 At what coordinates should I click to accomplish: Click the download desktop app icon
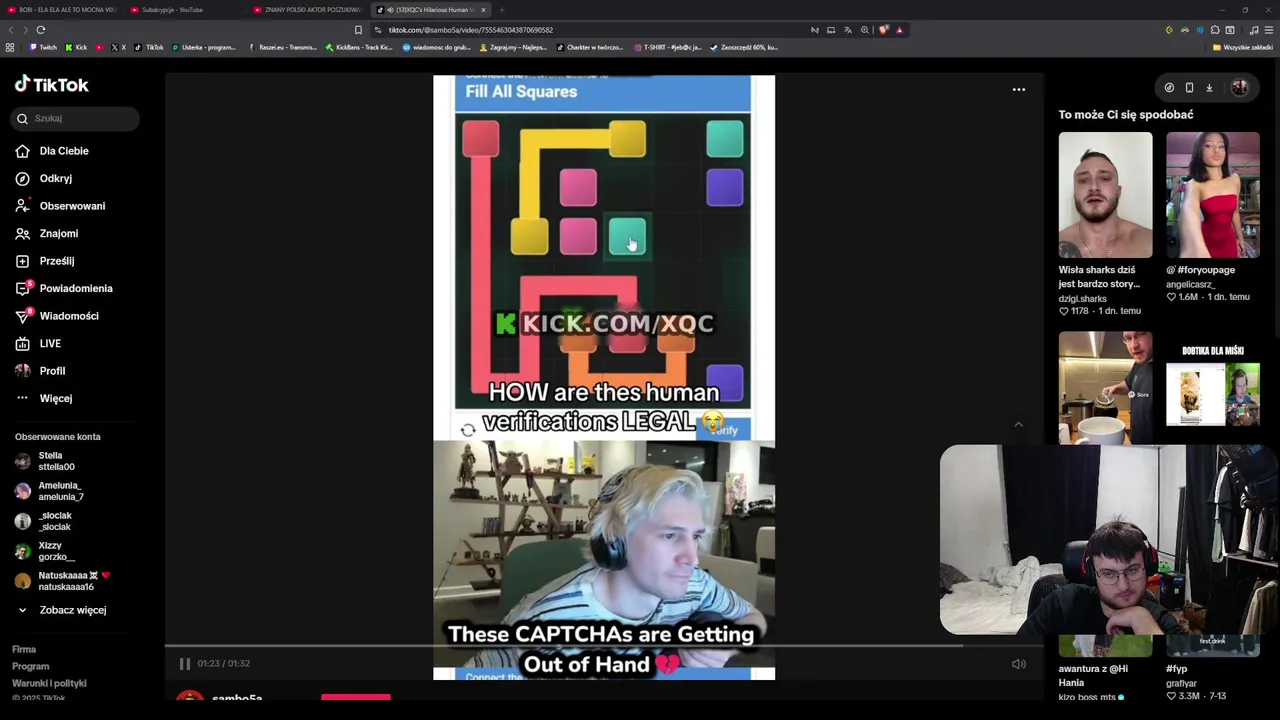coord(1209,88)
